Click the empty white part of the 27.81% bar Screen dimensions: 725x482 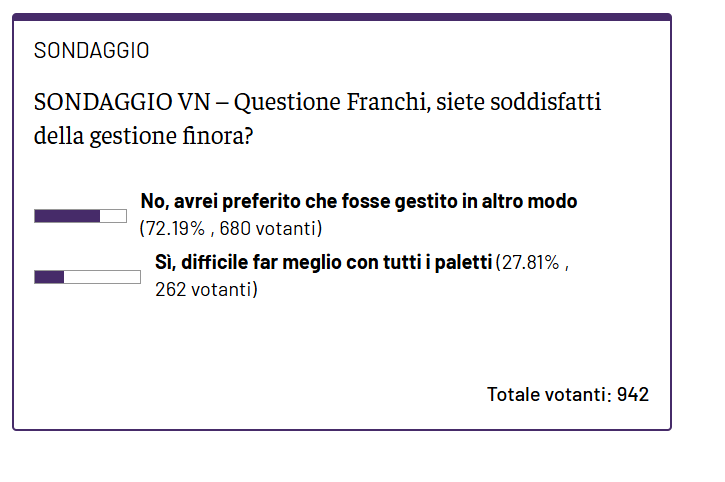pyautogui.click(x=102, y=277)
